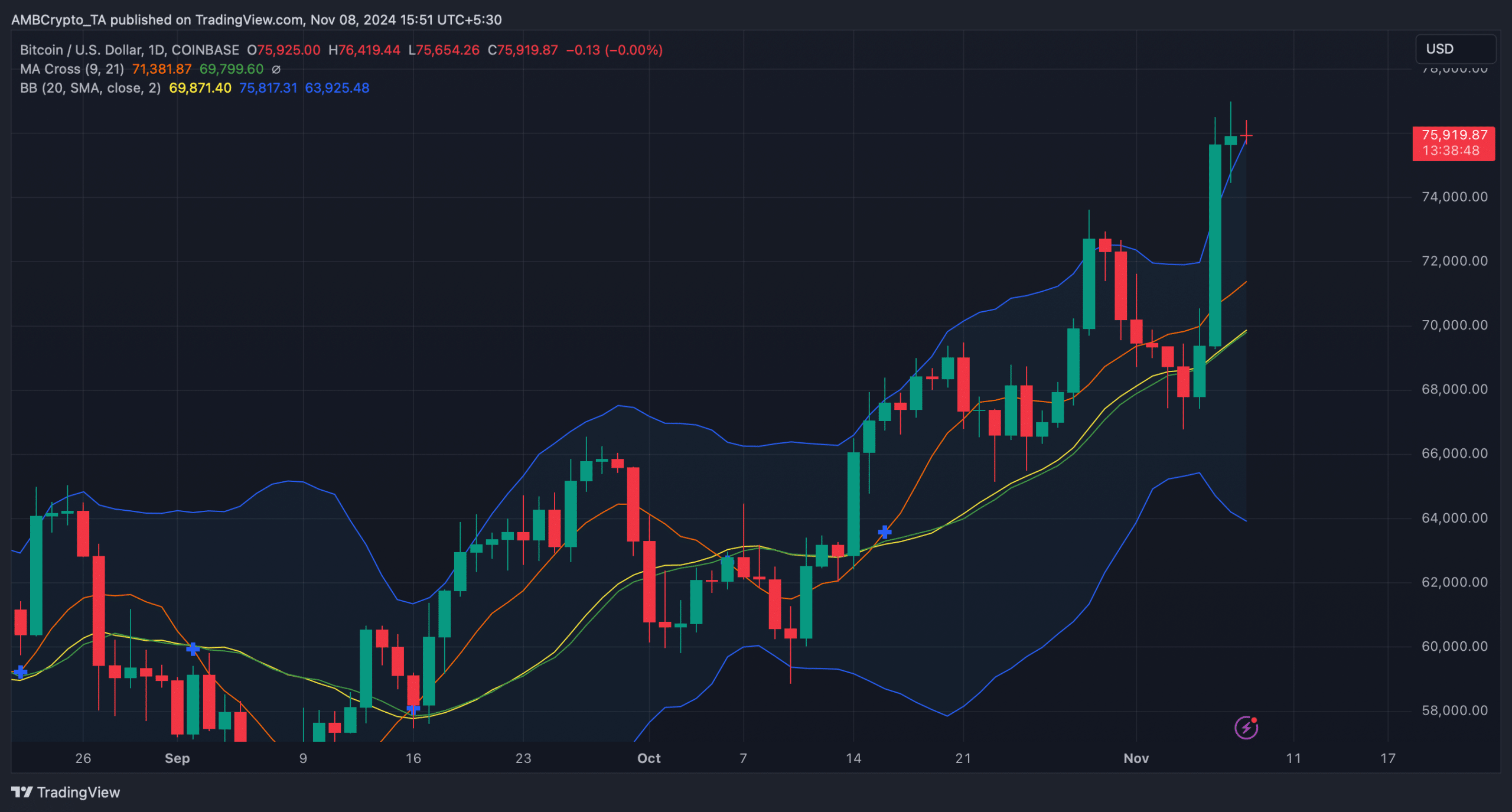1512x812 pixels.
Task: Click the null symbol beside the MA Cross values
Action: pos(276,70)
